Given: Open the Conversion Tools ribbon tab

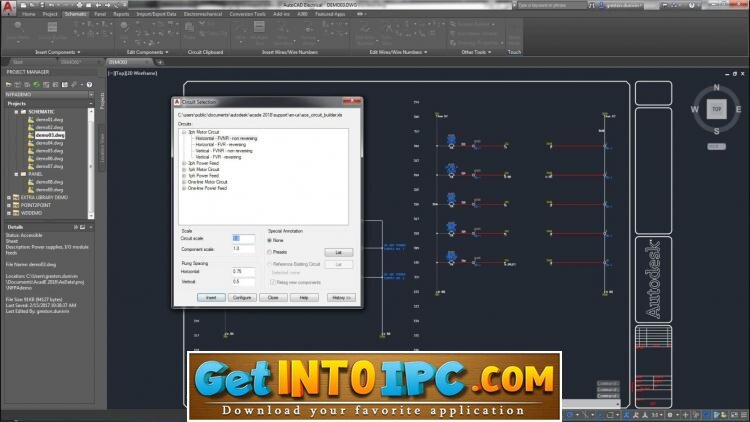Looking at the screenshot, I should click(x=247, y=14).
